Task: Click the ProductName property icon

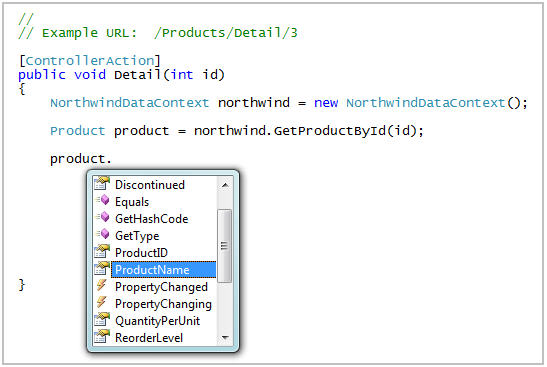Action: point(102,269)
